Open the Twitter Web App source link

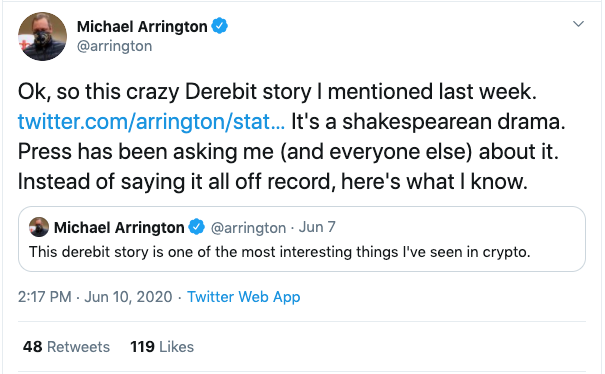pyautogui.click(x=243, y=297)
